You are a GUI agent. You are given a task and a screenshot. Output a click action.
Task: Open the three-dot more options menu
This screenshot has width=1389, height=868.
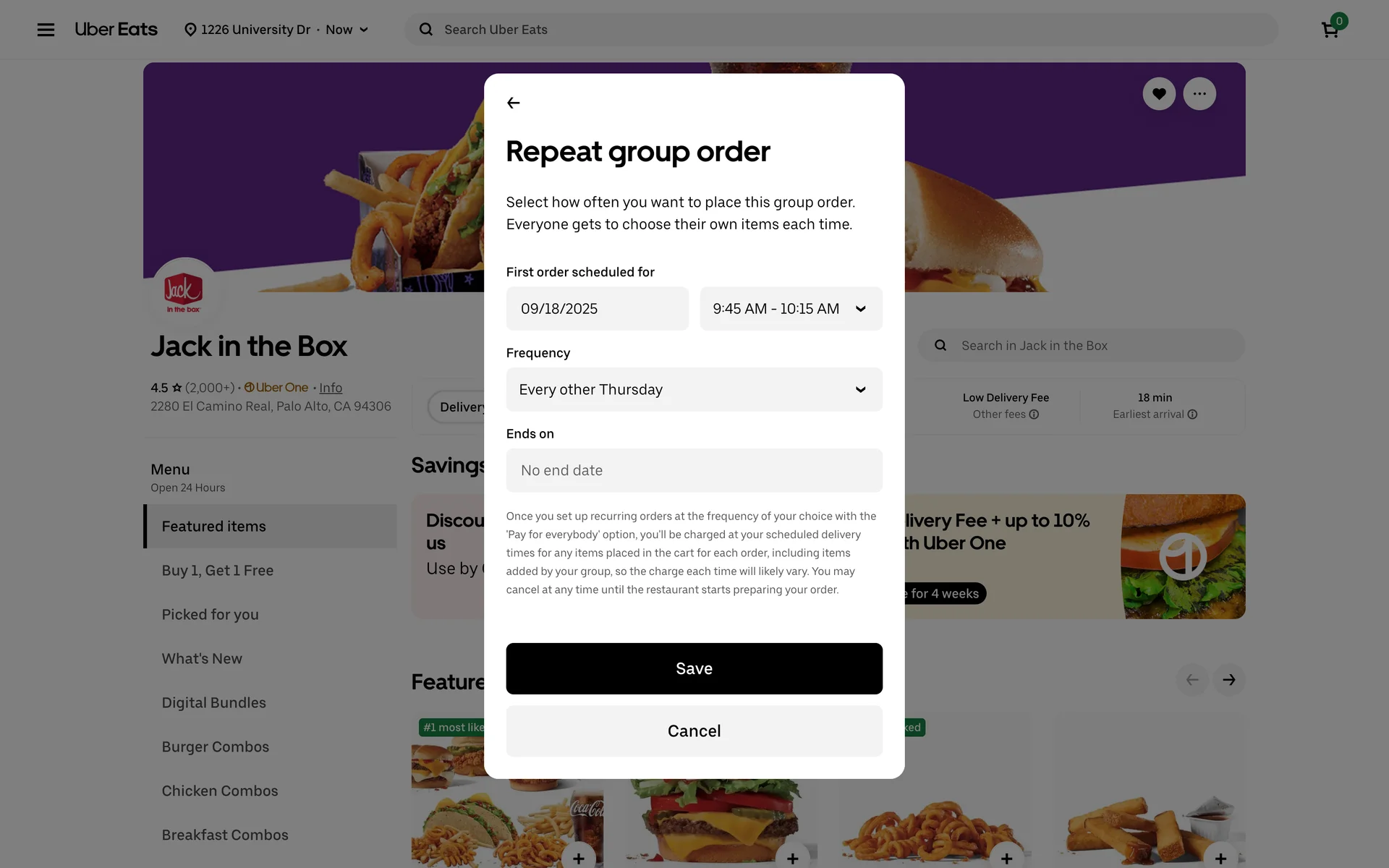(1199, 94)
